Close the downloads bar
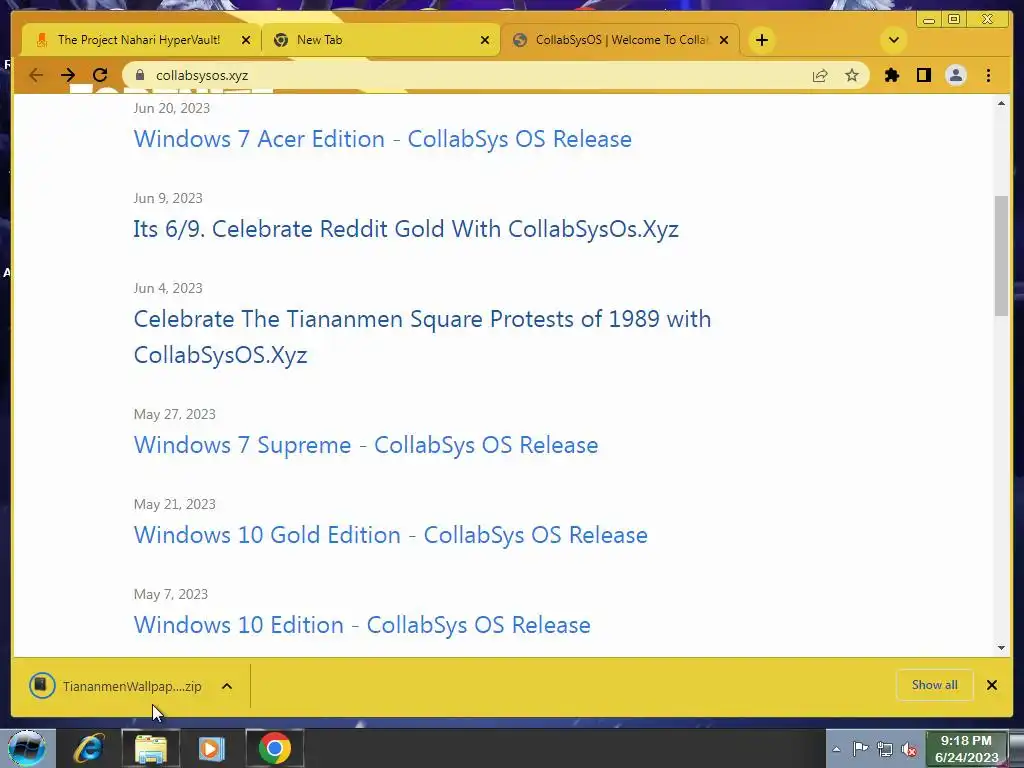1024x768 pixels. (x=991, y=685)
